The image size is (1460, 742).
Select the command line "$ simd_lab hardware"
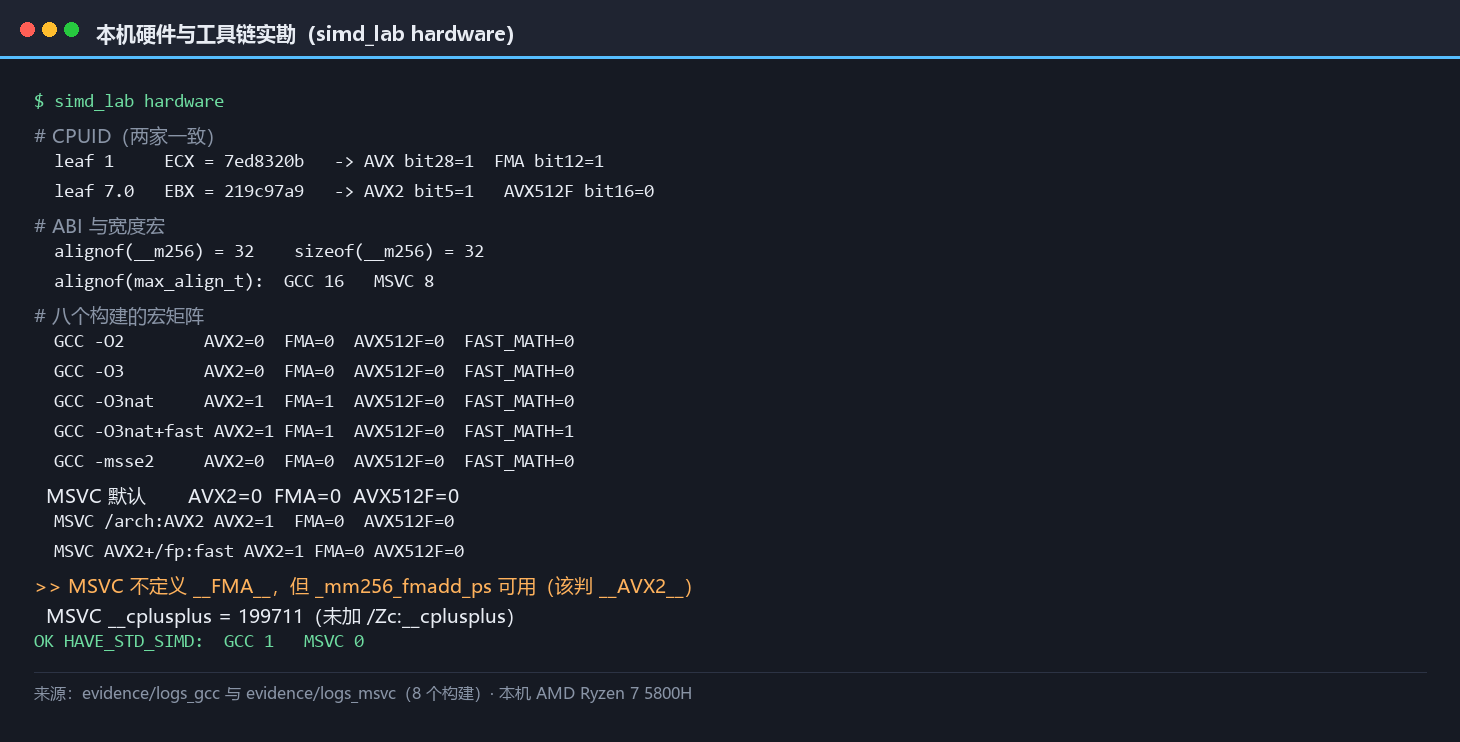pyautogui.click(x=129, y=101)
